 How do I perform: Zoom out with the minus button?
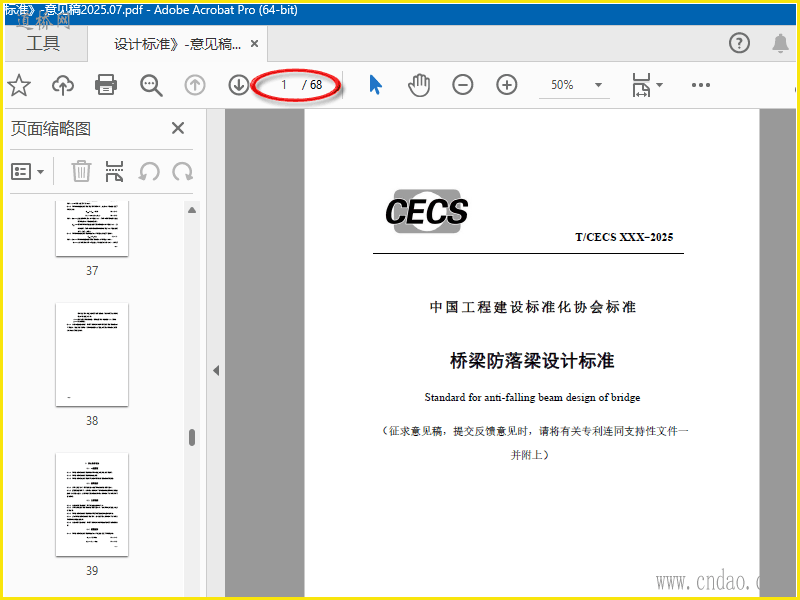coord(463,85)
